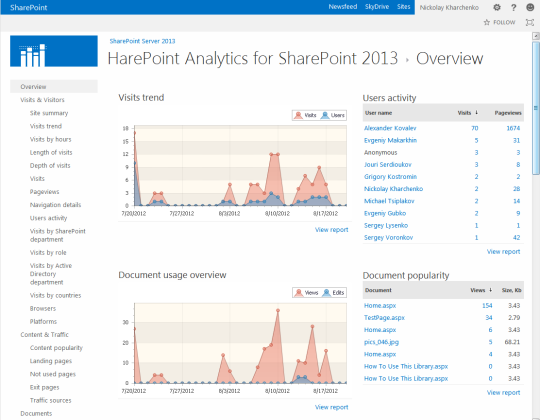Image resolution: width=540 pixels, height=420 pixels.
Task: Click the Follow star icon
Action: tap(487, 22)
